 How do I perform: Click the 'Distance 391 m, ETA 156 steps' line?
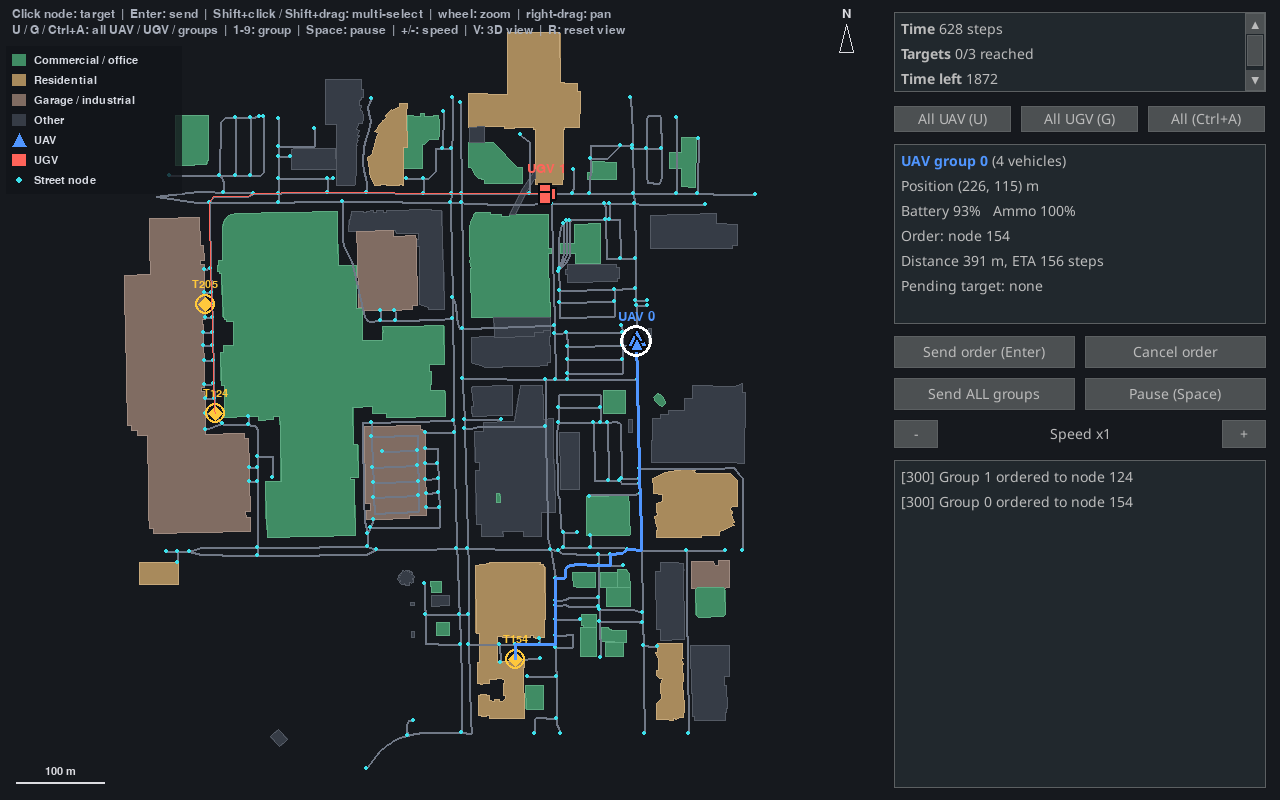click(x=1002, y=261)
